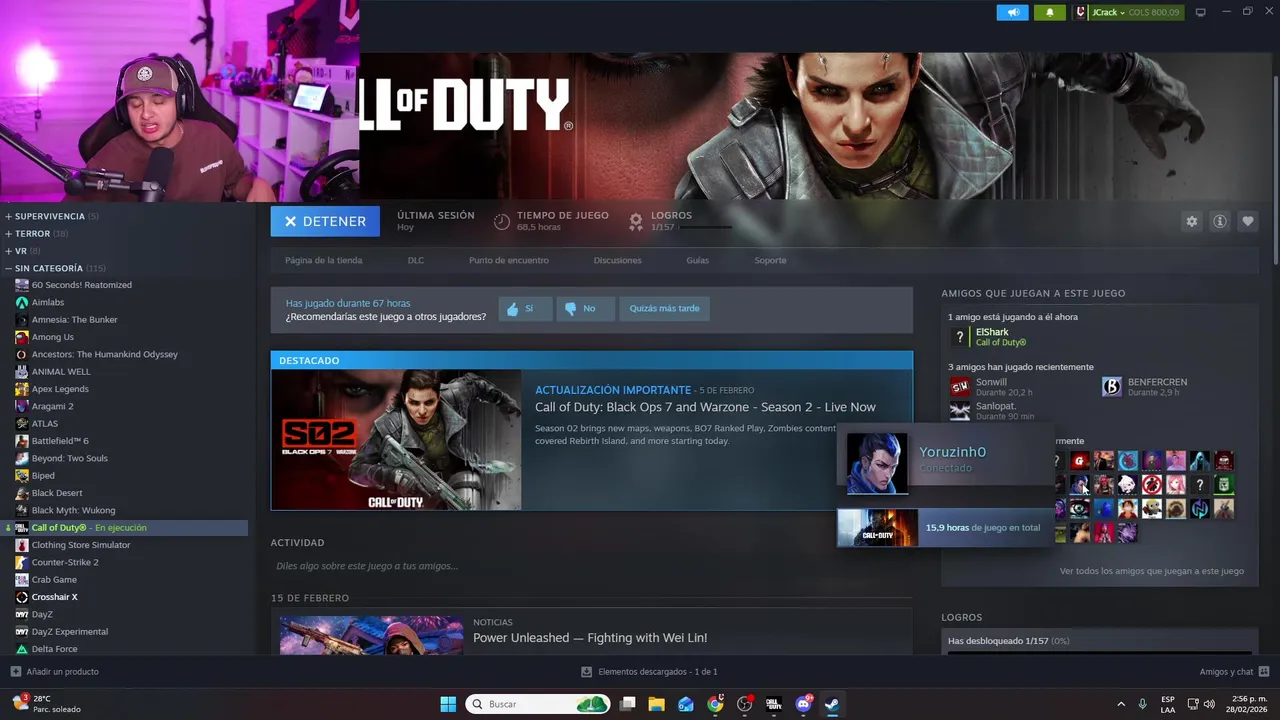The width and height of the screenshot is (1280, 720).
Task: Recommend the game with the Sí thumbs-up
Action: coord(525,309)
